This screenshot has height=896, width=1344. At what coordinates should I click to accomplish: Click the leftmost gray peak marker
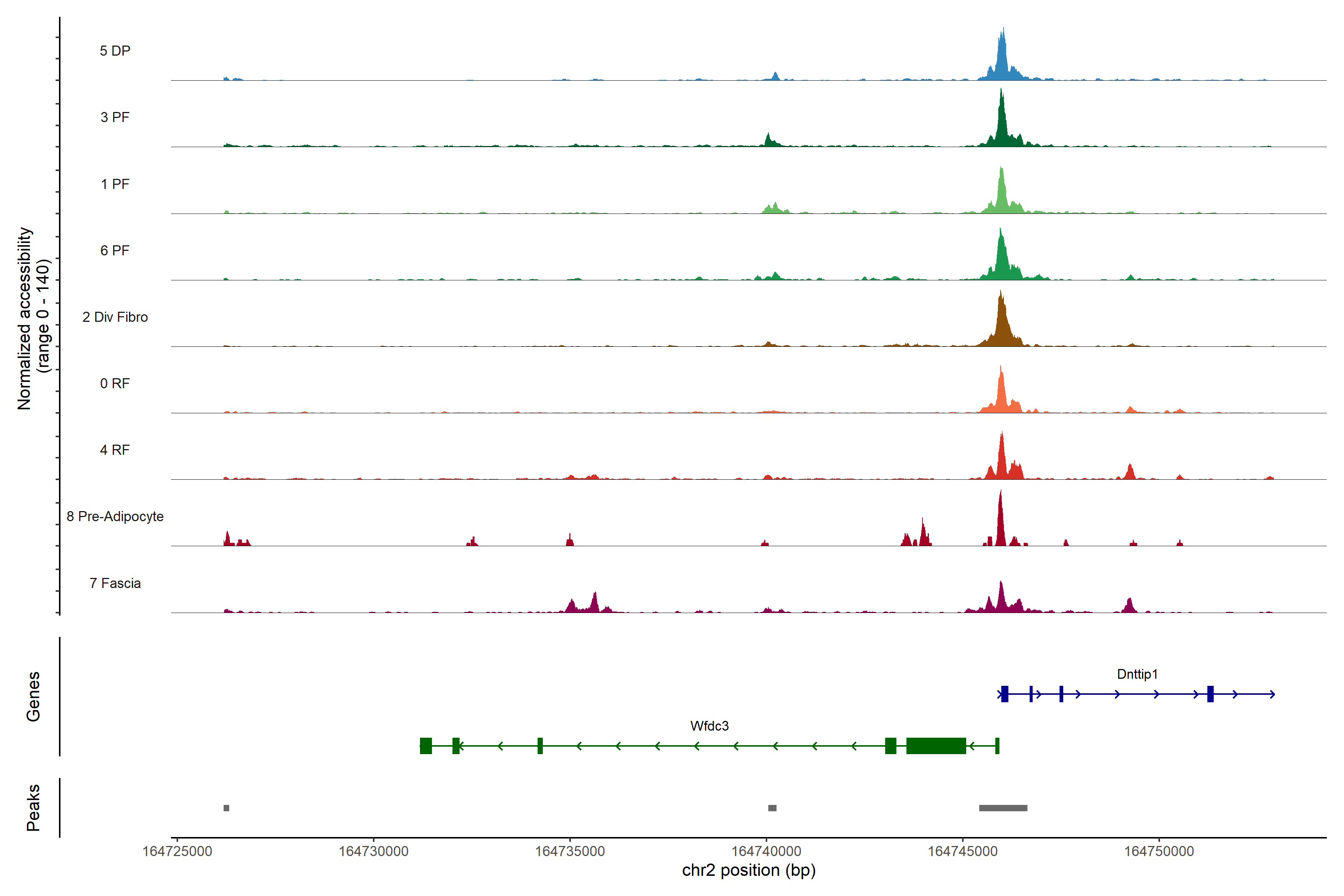click(x=226, y=808)
